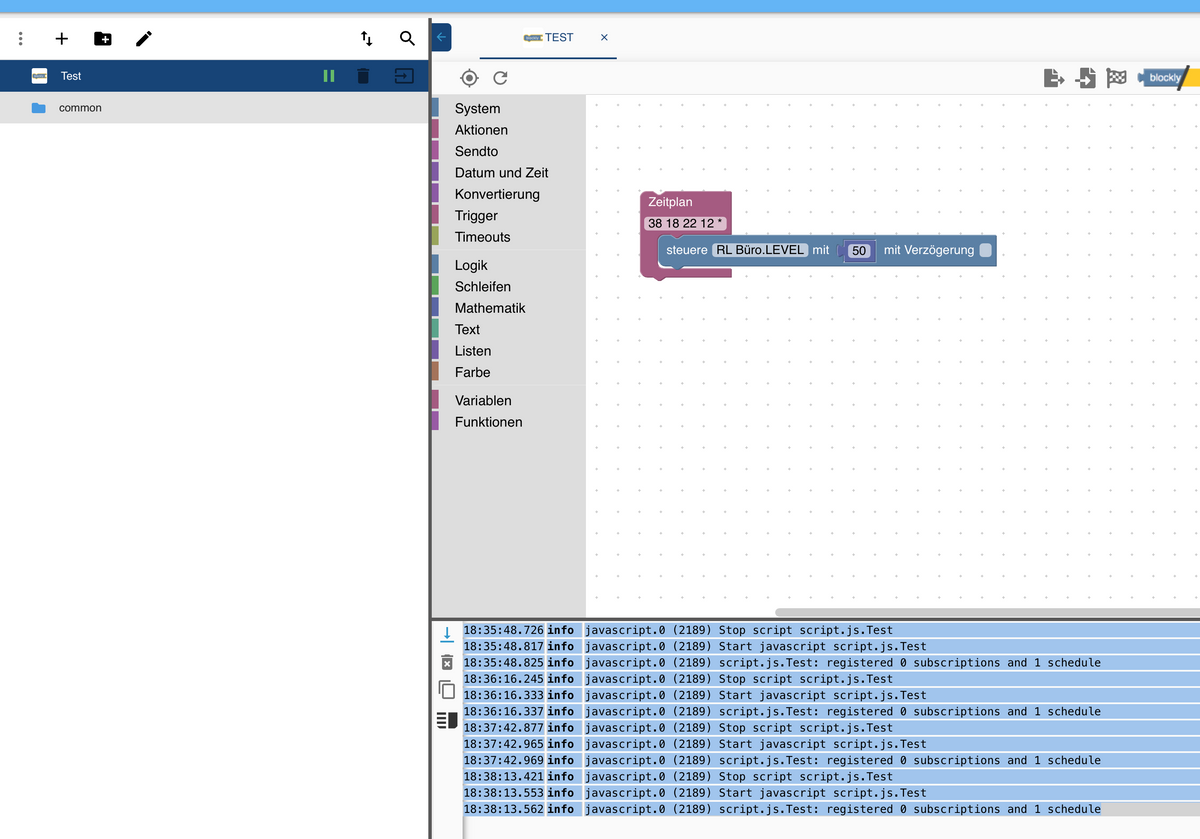Screen dimensions: 1200x839
Task: Click the pencil edit icon
Action: (x=144, y=39)
